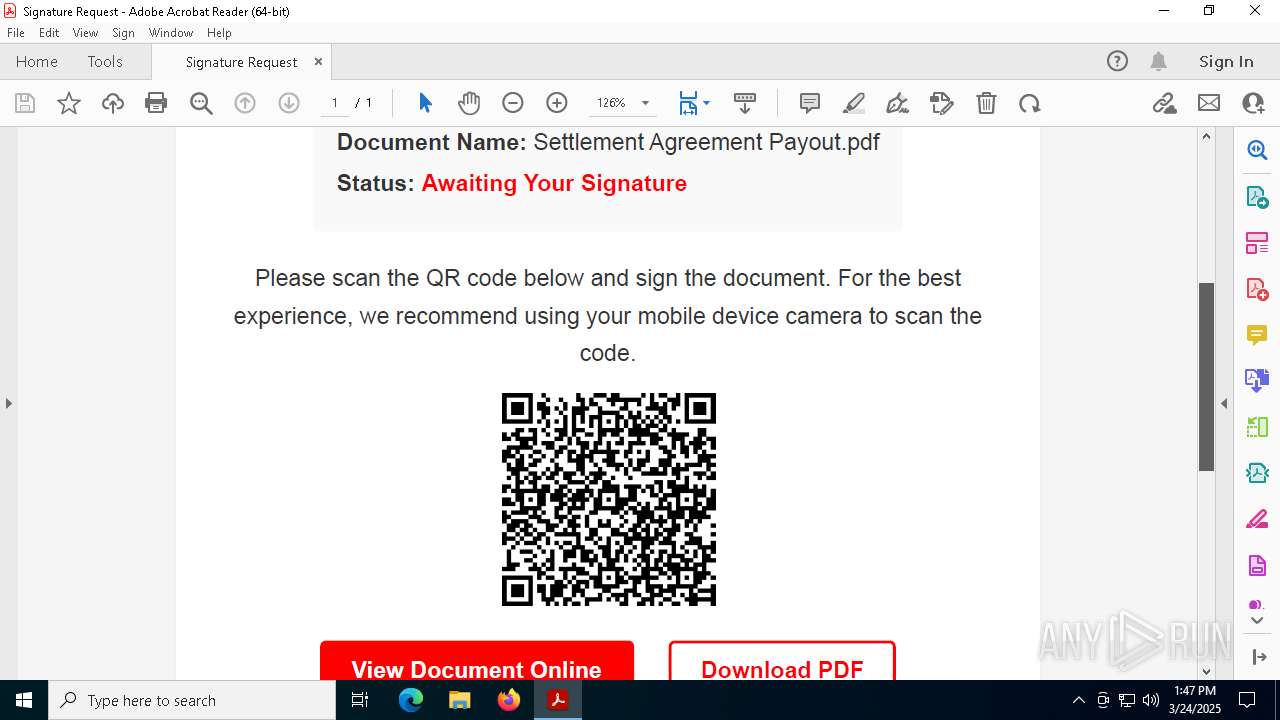1280x720 pixels.
Task: Click the page number input field
Action: point(334,103)
